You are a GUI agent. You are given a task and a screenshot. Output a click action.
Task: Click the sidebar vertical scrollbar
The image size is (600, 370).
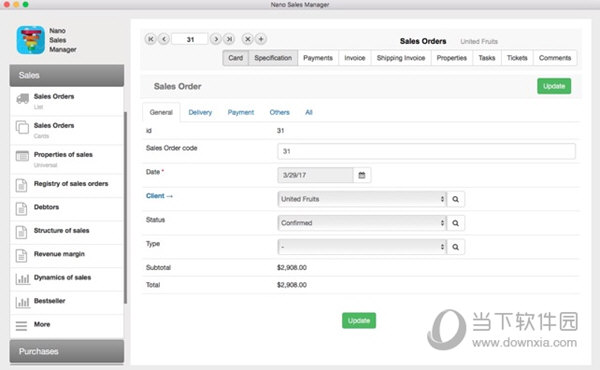click(x=125, y=208)
